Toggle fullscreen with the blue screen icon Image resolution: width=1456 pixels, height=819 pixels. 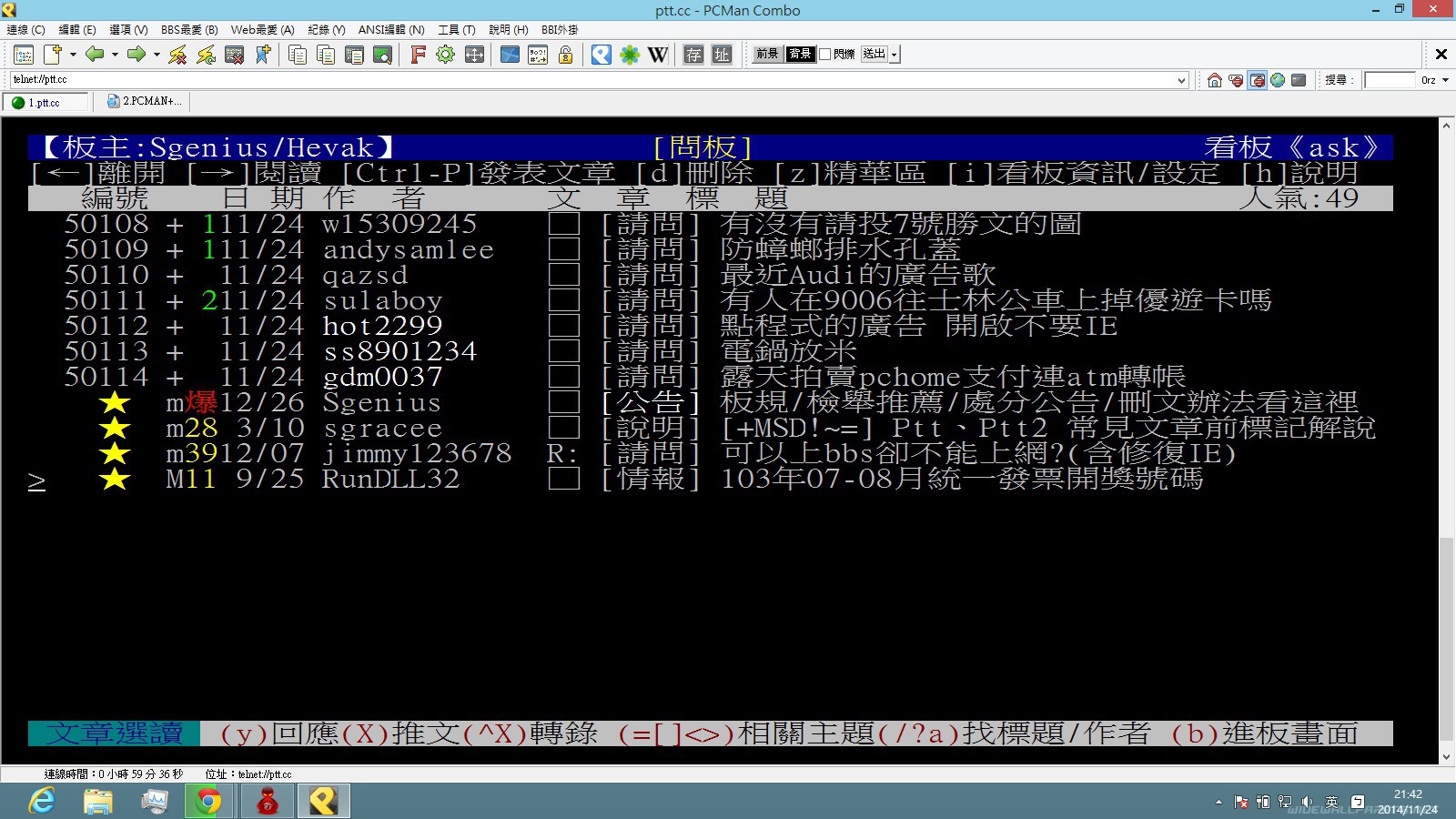[510, 55]
